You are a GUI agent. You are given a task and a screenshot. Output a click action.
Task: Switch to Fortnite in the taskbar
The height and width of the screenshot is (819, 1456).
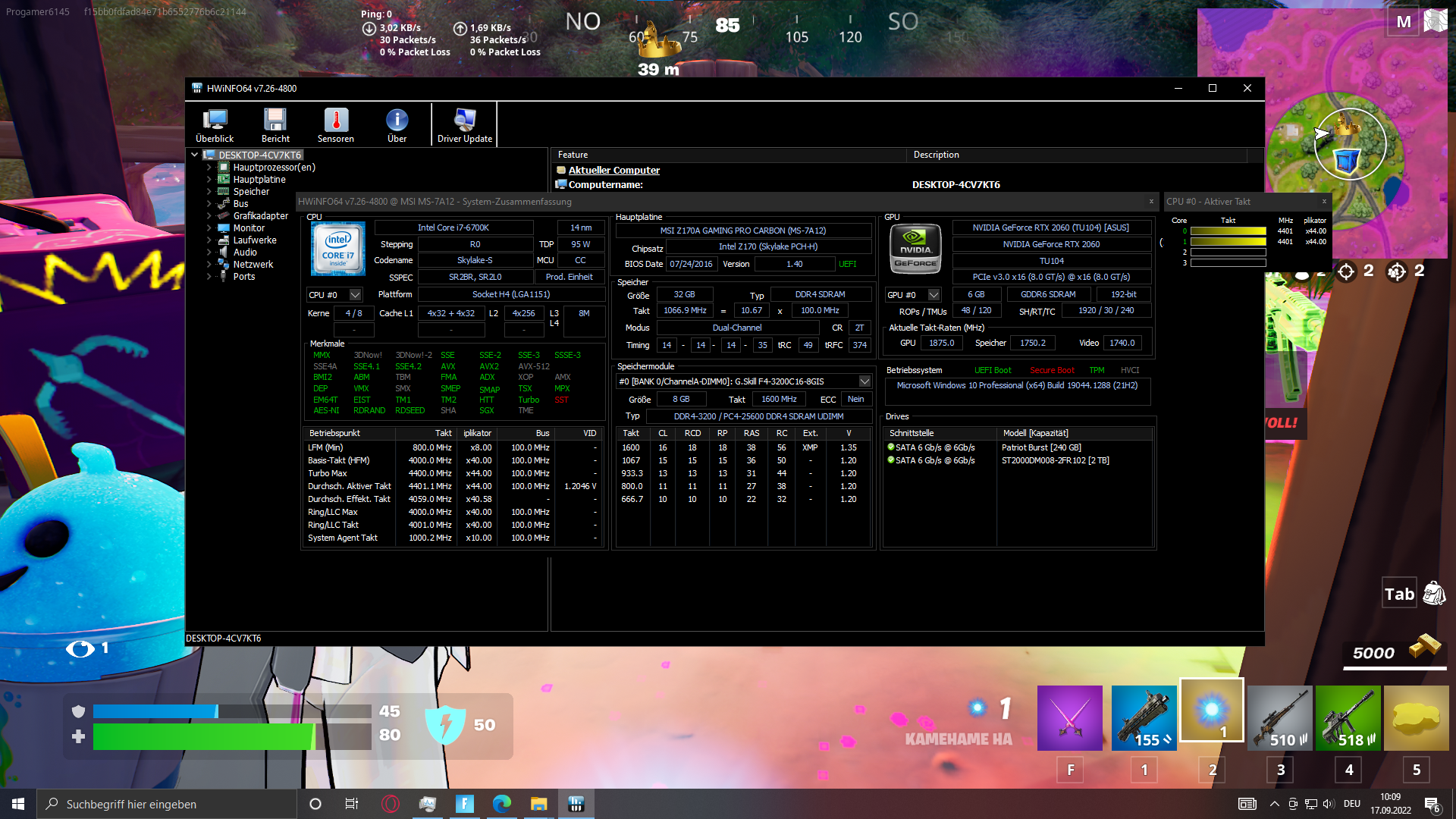point(464,804)
